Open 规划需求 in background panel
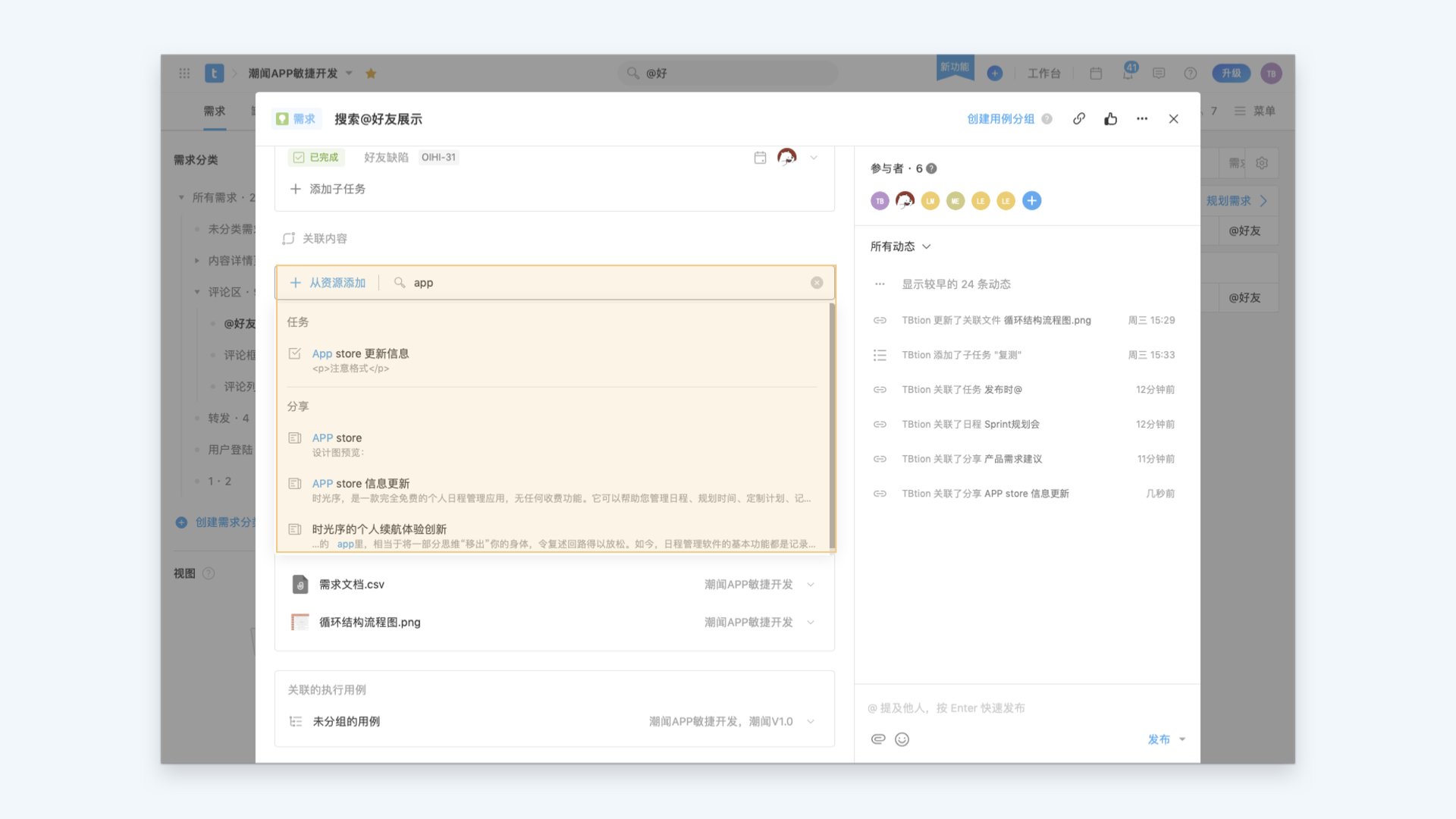Image resolution: width=1456 pixels, height=819 pixels. (x=1237, y=201)
